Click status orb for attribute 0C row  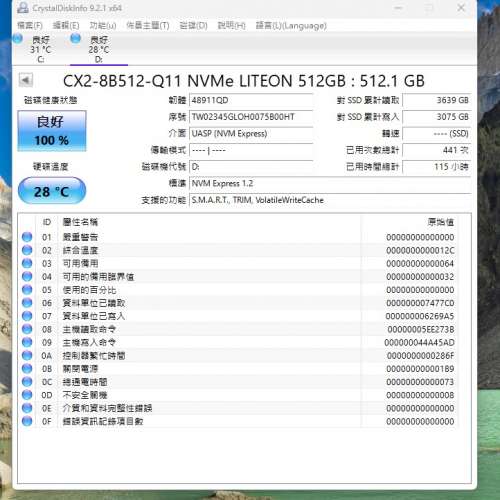pos(27,382)
